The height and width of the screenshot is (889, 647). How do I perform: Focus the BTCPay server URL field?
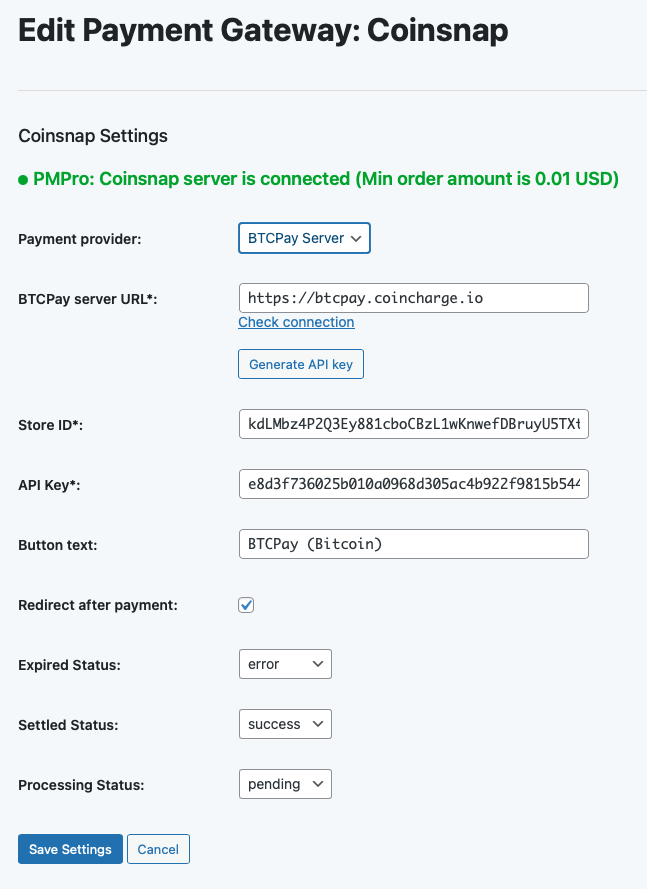tap(413, 298)
